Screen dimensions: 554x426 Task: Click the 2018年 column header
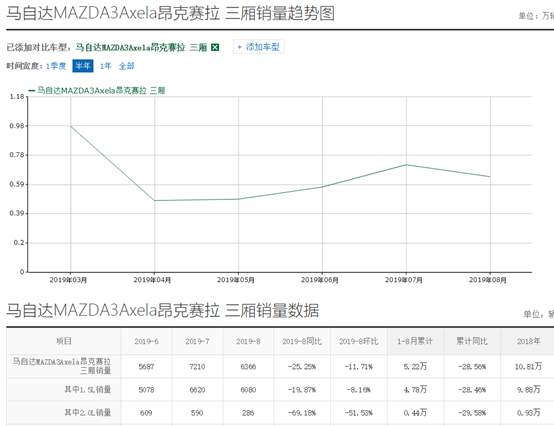(x=528, y=341)
